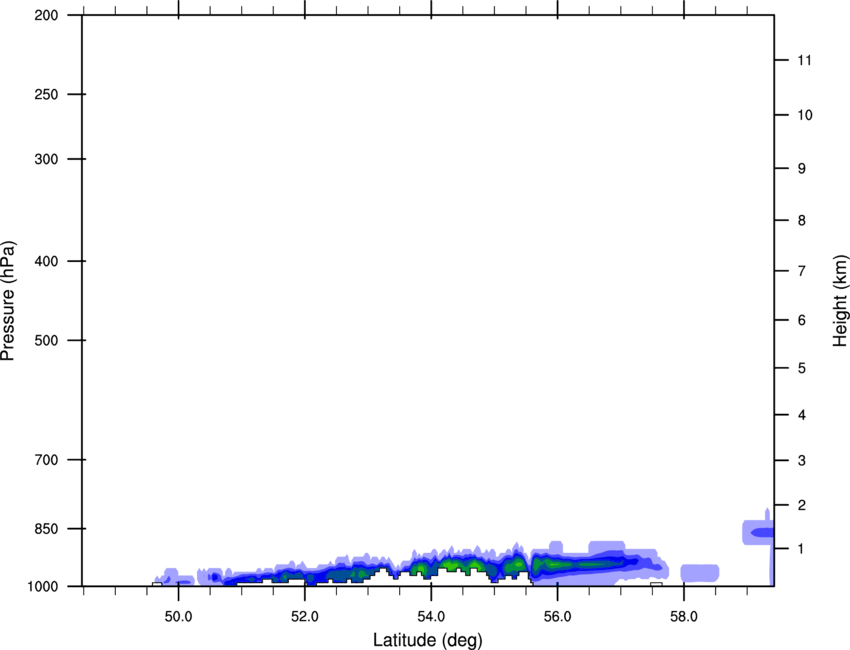Pick the 8 km height label
Image resolution: width=850 pixels, height=650 pixels.
point(802,220)
